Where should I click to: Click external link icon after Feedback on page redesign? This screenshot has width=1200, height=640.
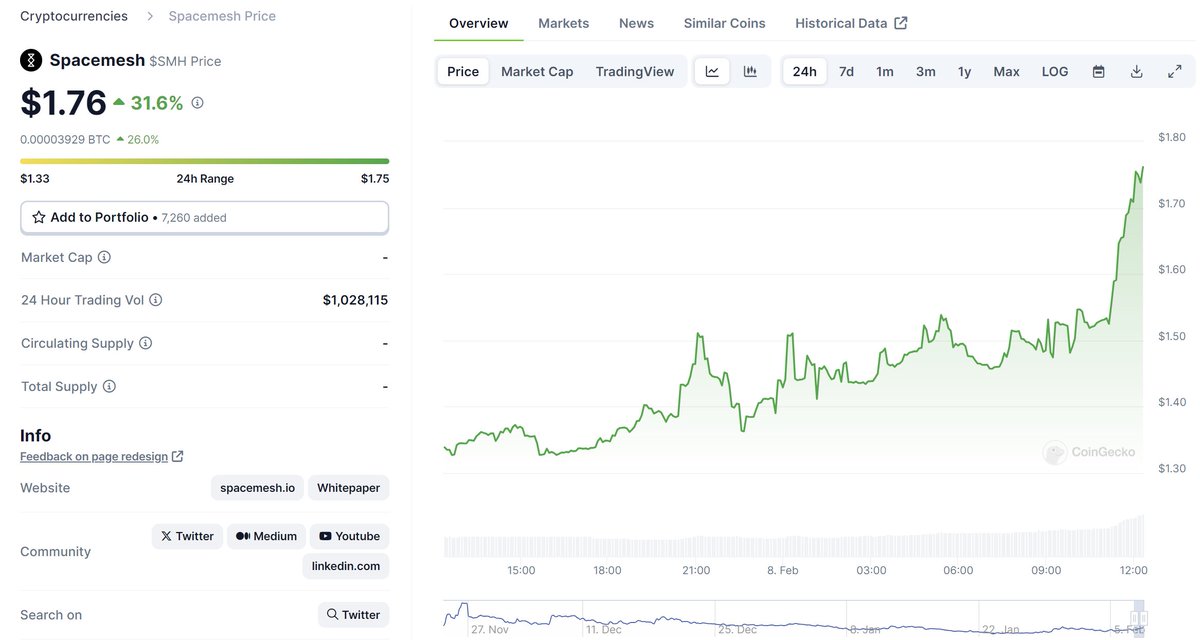point(177,456)
